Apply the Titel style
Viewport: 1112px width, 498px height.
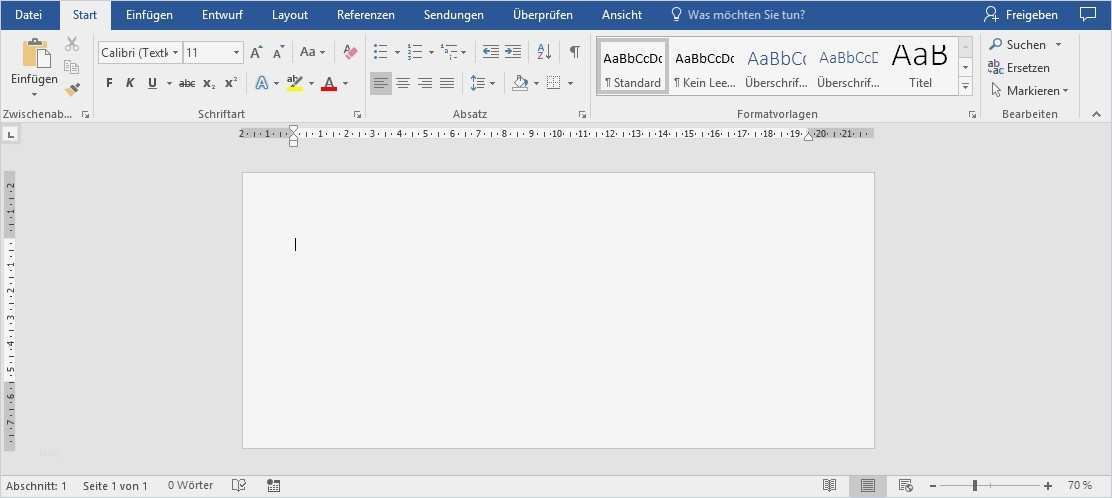click(920, 67)
